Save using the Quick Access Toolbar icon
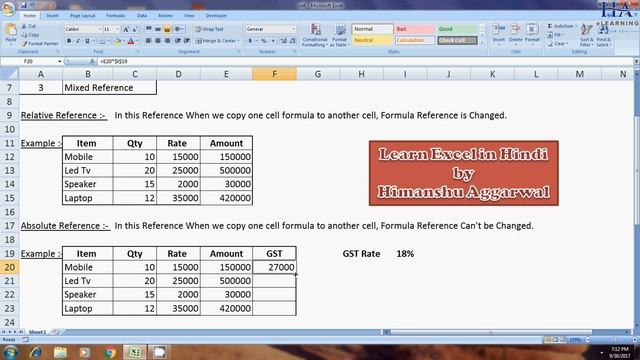 point(24,5)
